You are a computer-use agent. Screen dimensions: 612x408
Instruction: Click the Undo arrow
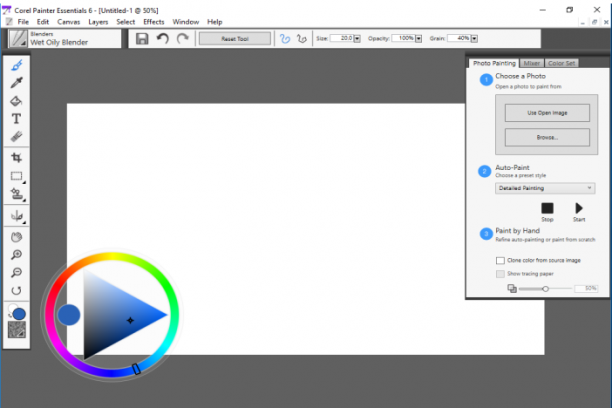163,39
